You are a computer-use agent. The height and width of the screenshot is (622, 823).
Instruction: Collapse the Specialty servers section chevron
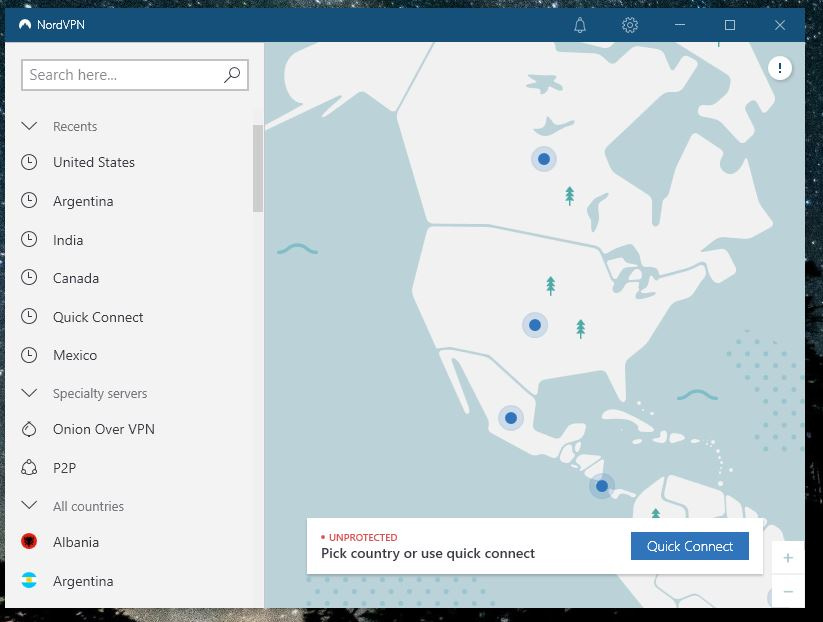point(29,393)
